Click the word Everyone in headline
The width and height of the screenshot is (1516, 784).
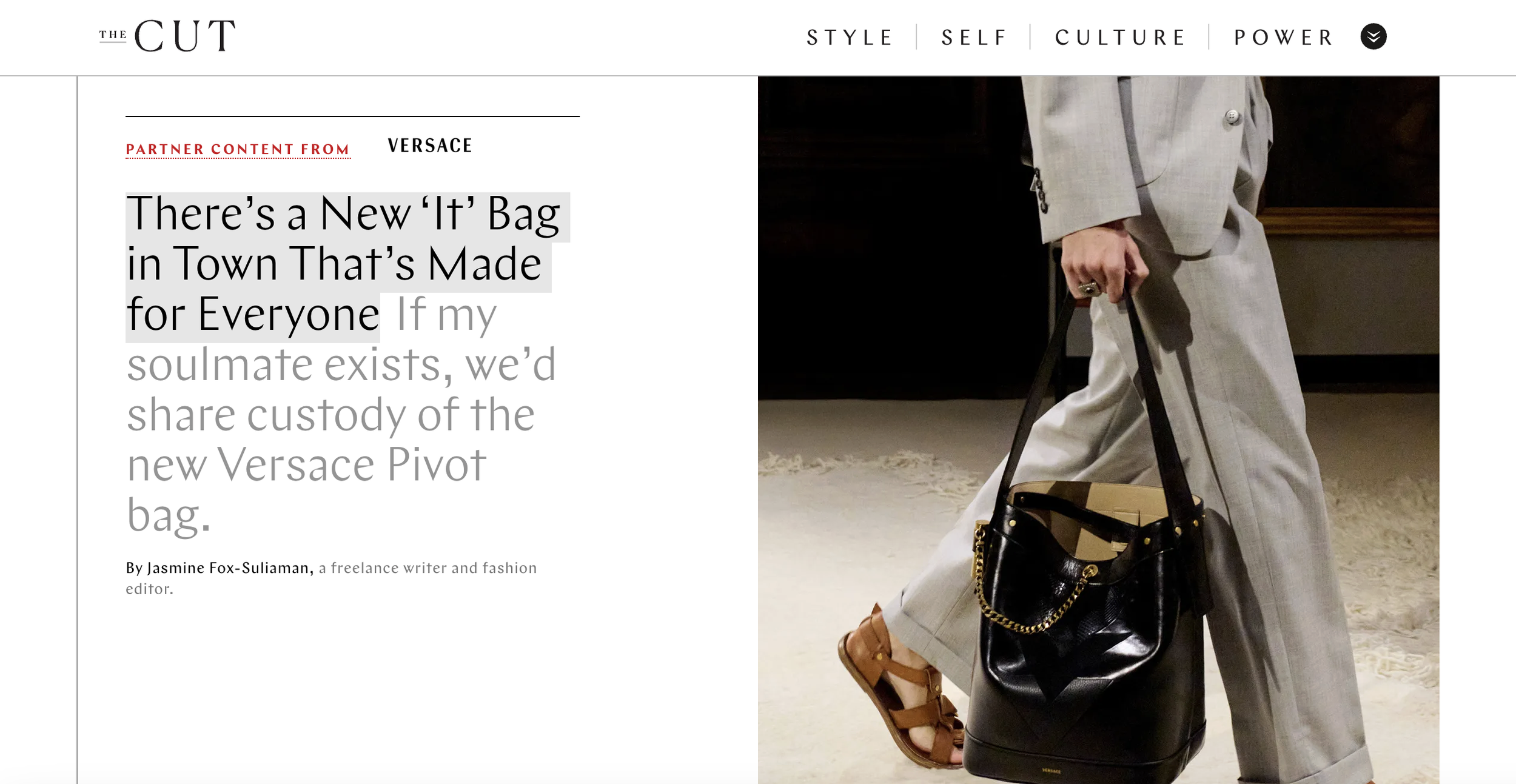click(289, 315)
